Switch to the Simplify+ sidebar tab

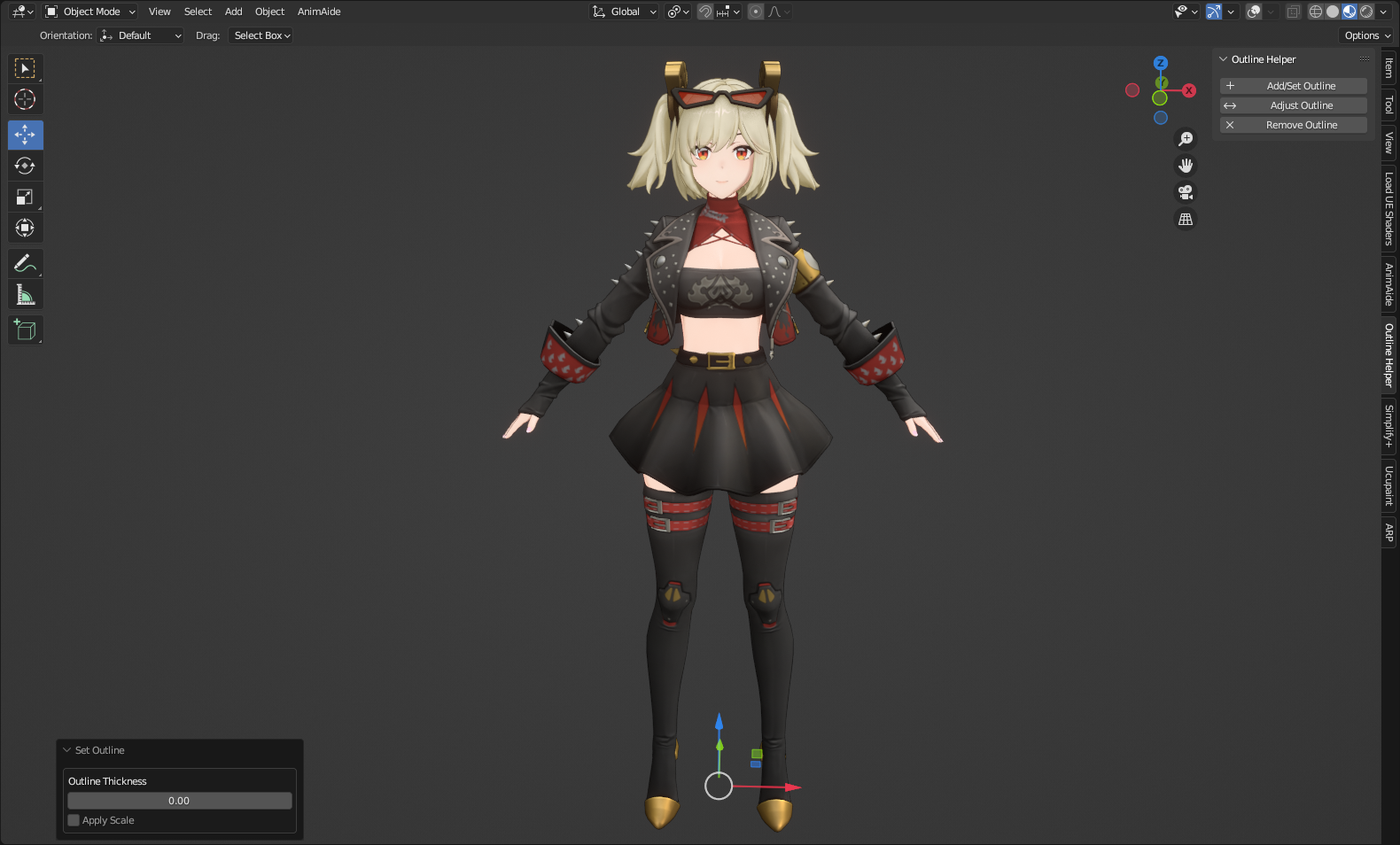1389,426
